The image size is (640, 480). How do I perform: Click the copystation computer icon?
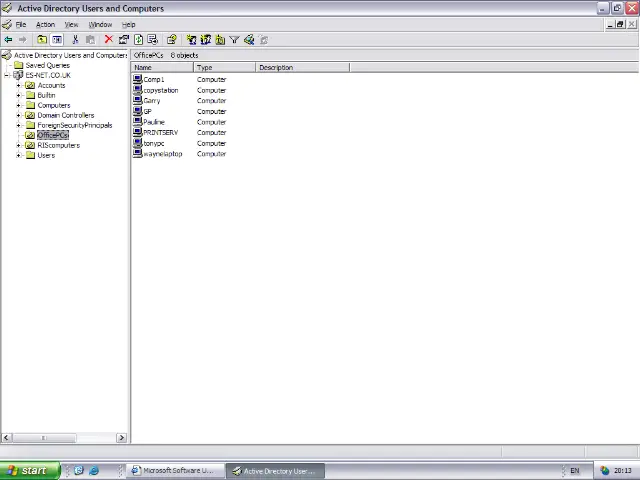[x=138, y=90]
